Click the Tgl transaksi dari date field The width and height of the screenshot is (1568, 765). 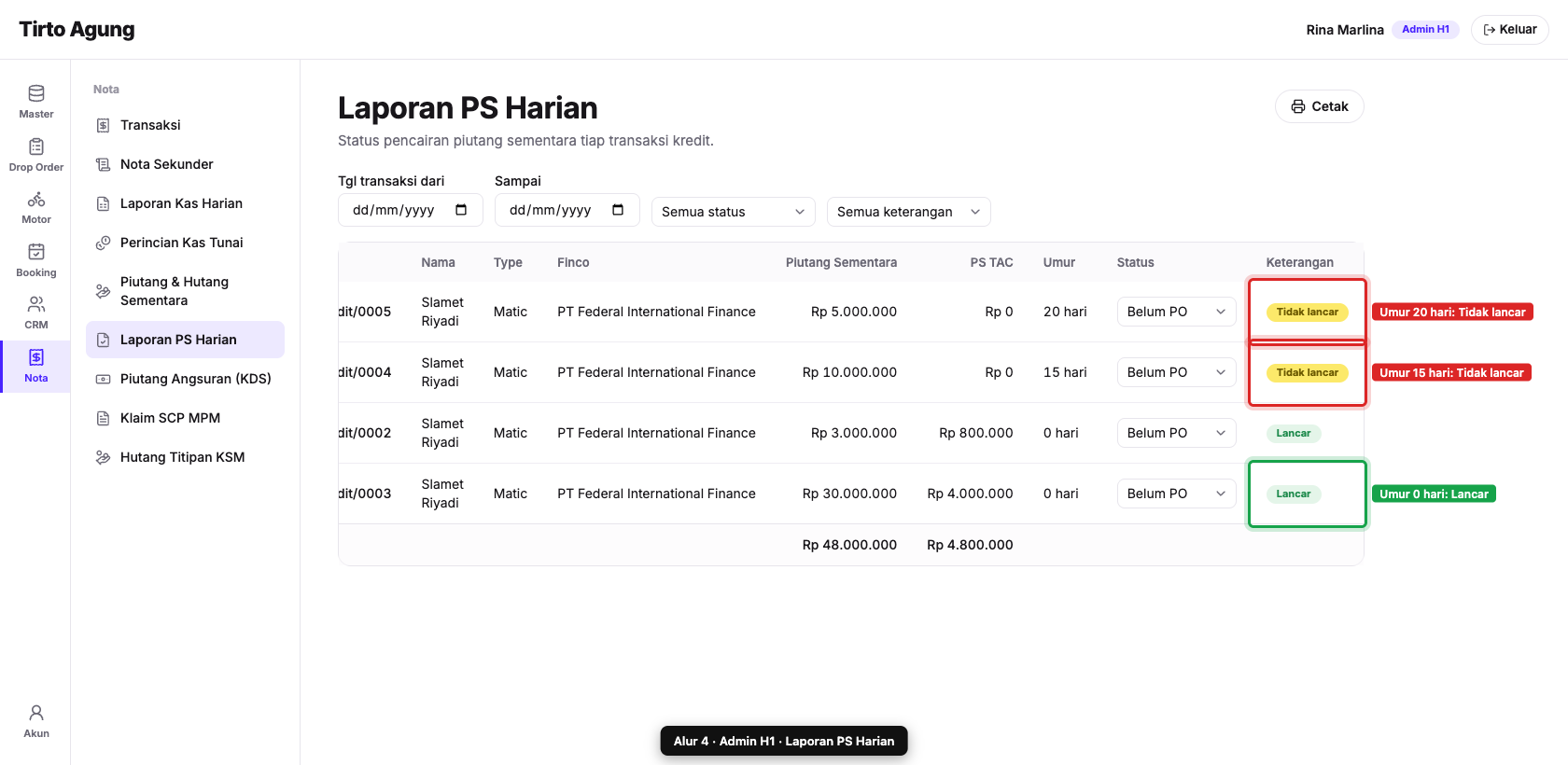[411, 210]
